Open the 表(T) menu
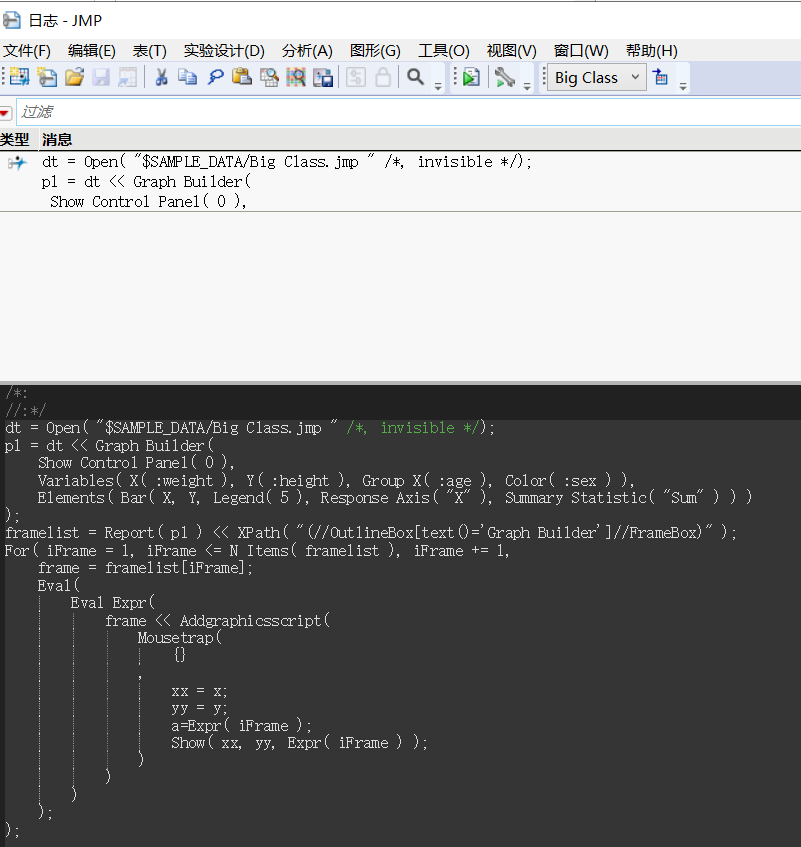 (150, 51)
